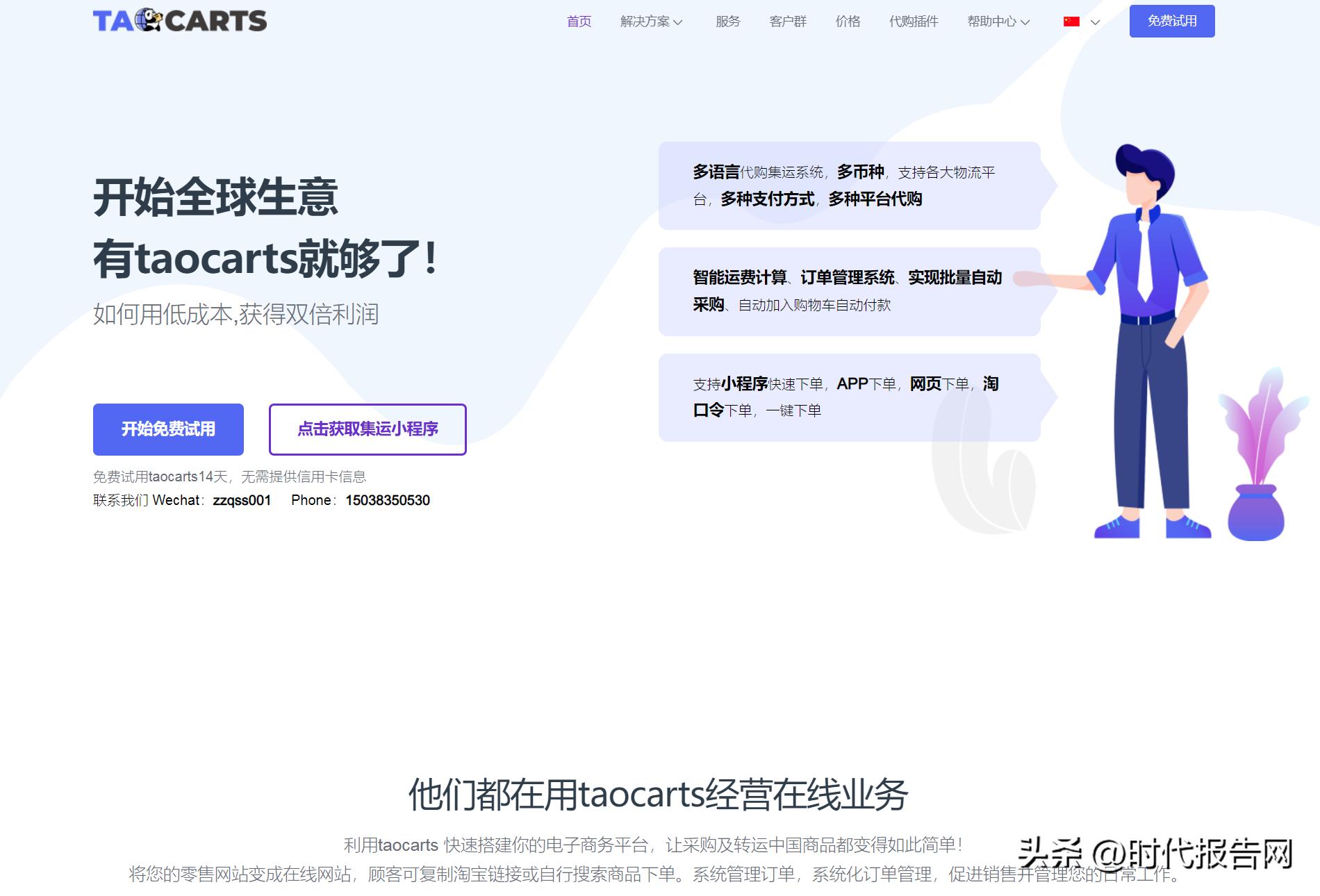This screenshot has width=1320, height=896.
Task: Click the 免费试用 button in the header
Action: click(x=1172, y=22)
